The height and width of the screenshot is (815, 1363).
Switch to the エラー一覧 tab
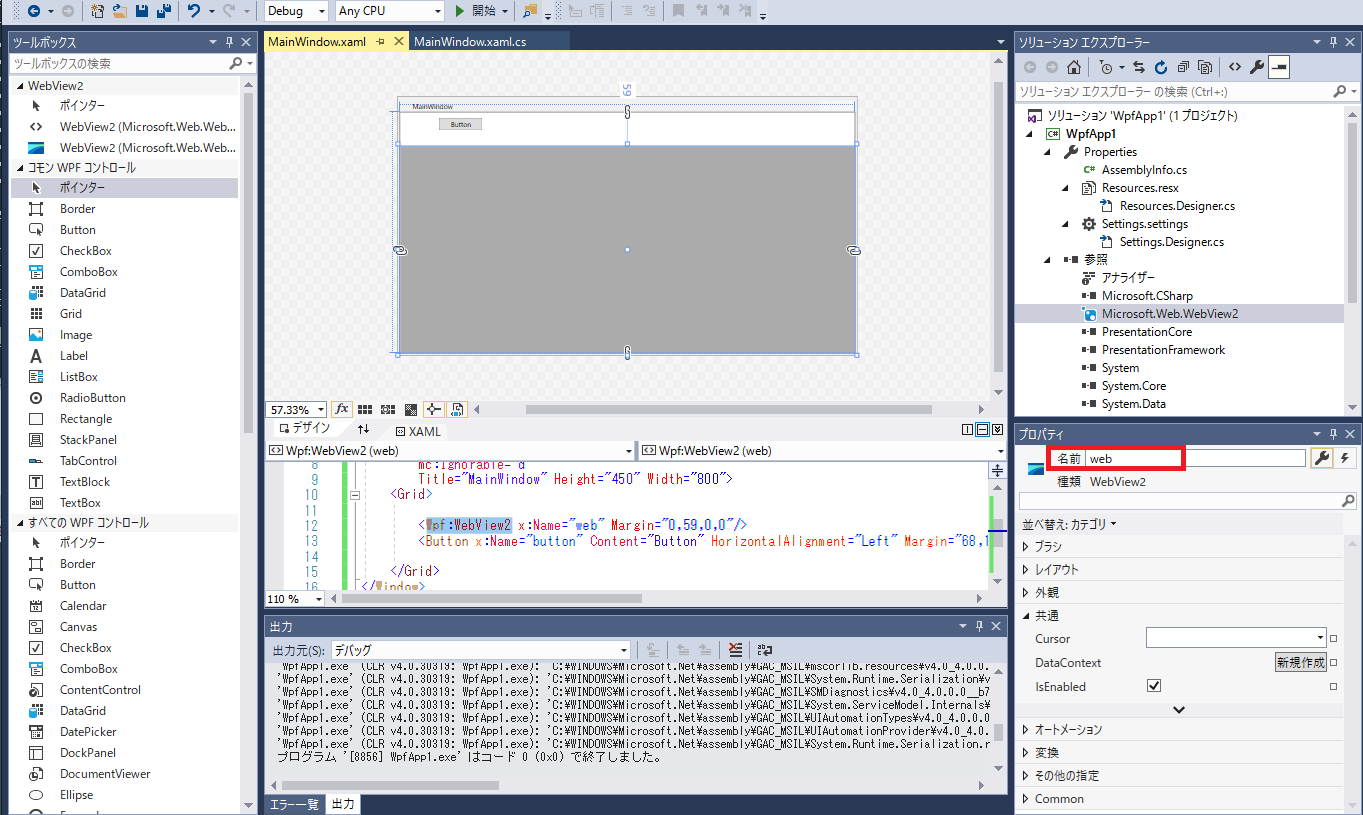point(294,803)
